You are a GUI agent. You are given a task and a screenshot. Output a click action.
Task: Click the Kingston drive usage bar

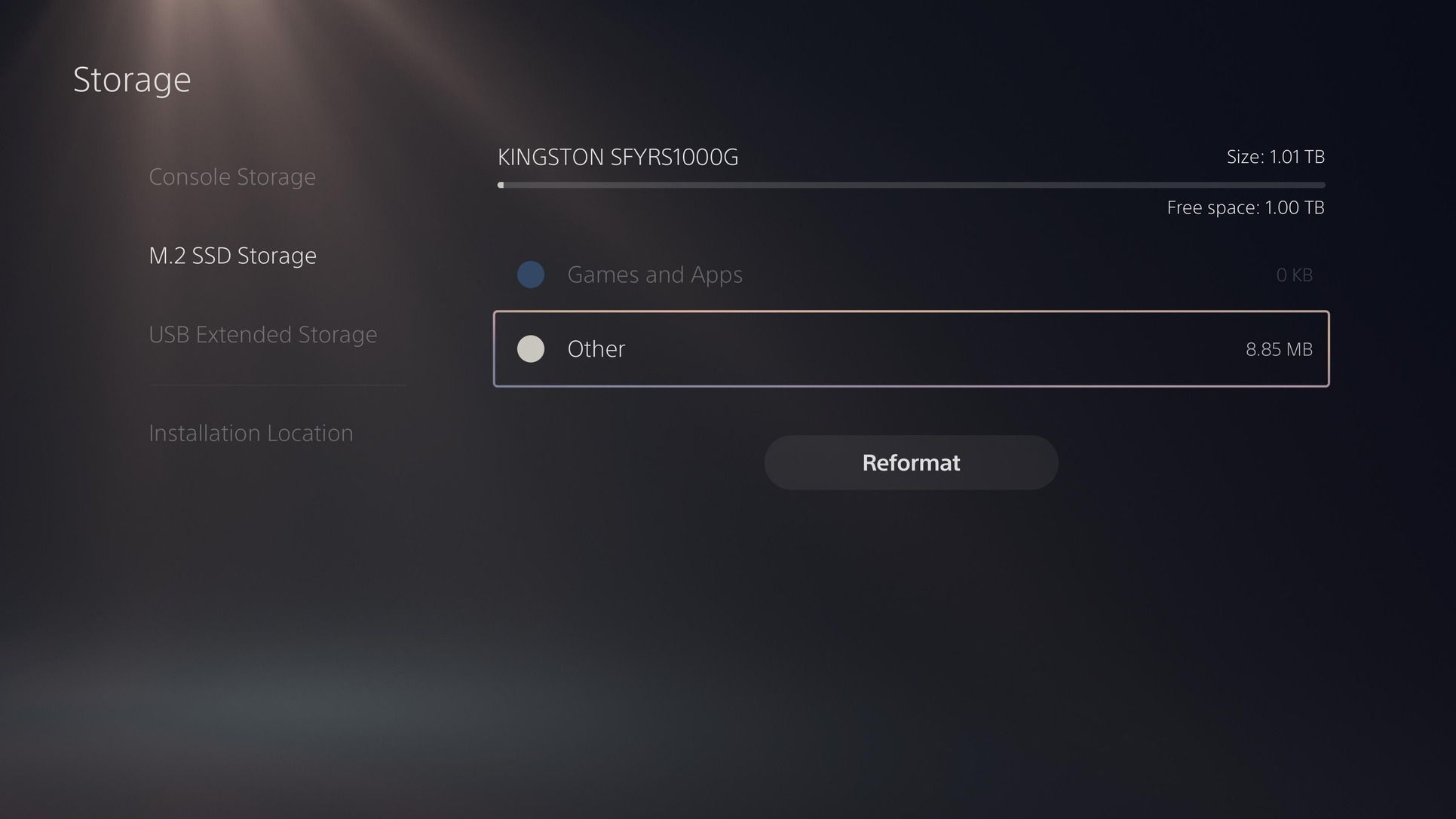pyautogui.click(x=911, y=185)
